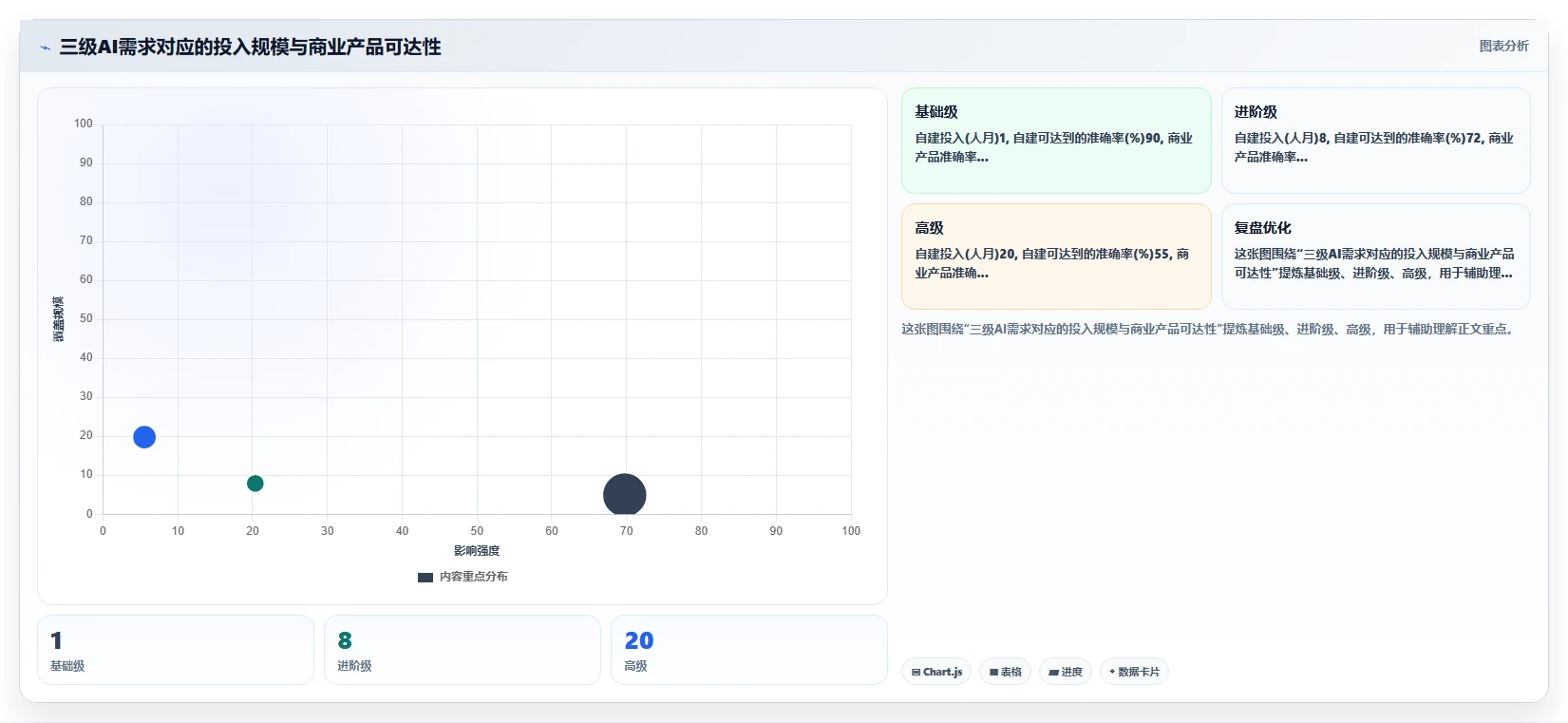Open the 进阶级 summary card
This screenshot has height=723, width=1568.
coord(1375,141)
